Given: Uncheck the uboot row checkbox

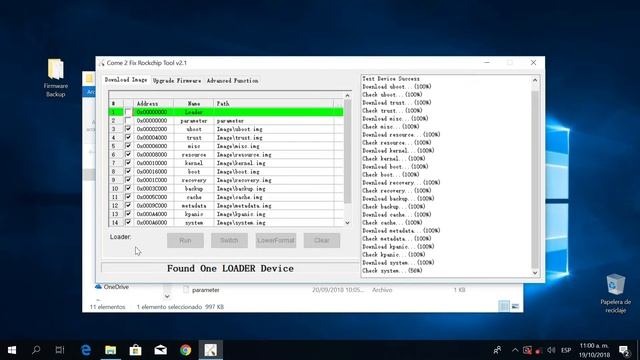Looking at the screenshot, I should (128, 129).
